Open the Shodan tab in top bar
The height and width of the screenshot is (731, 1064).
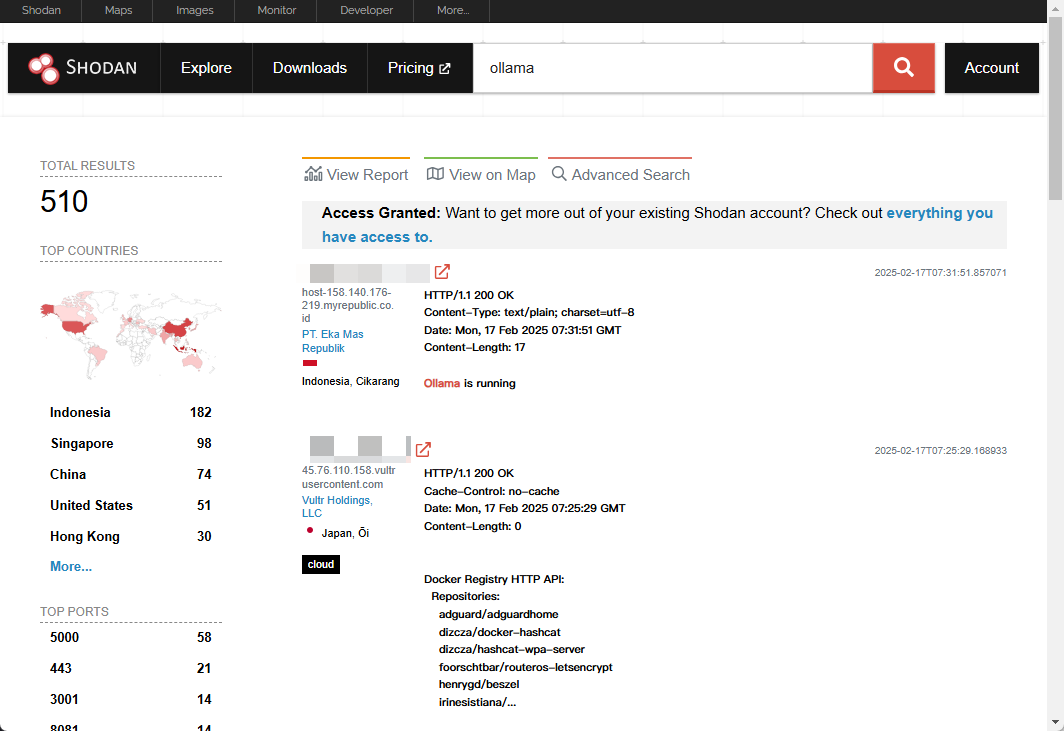click(x=41, y=10)
